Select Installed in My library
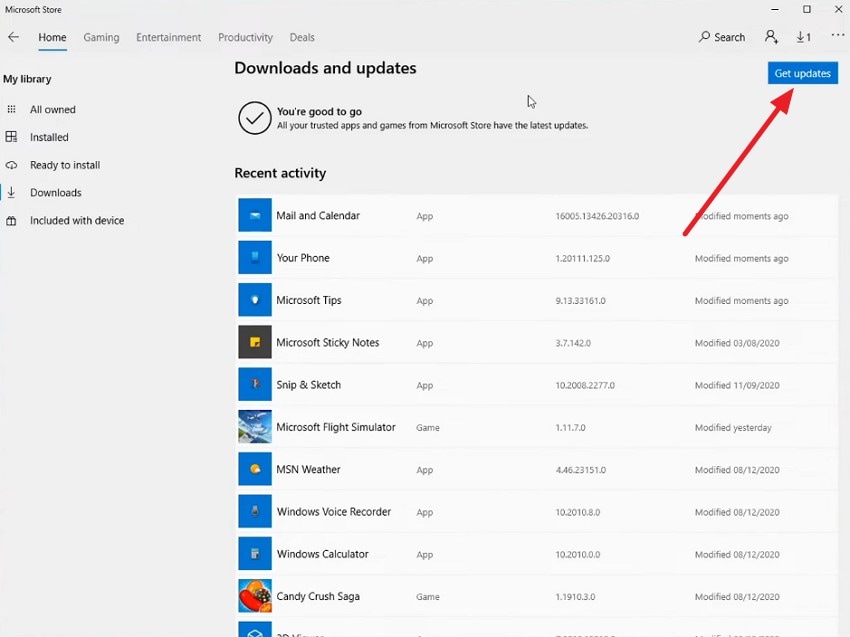Viewport: 850px width, 637px height. click(49, 137)
